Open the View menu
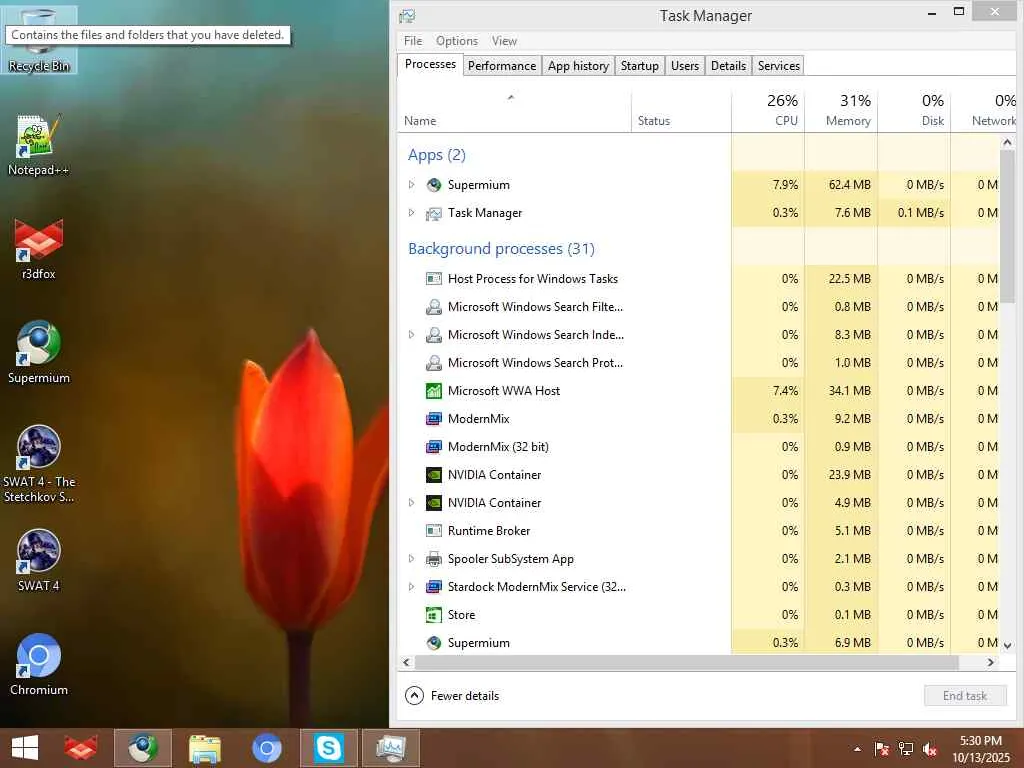Image resolution: width=1024 pixels, height=768 pixels. click(504, 41)
